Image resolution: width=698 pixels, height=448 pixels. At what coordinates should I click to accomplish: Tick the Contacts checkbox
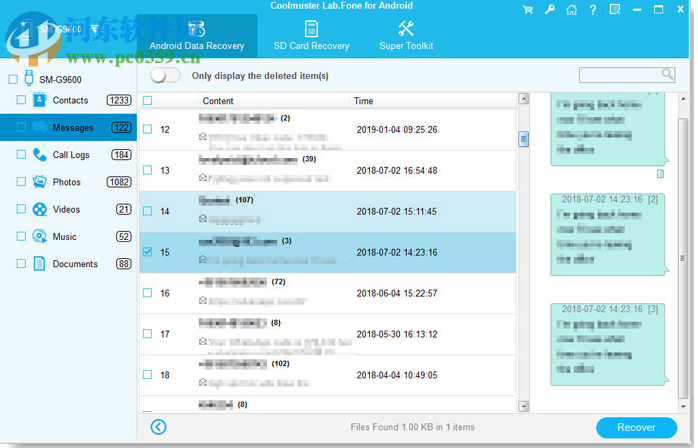tap(21, 100)
